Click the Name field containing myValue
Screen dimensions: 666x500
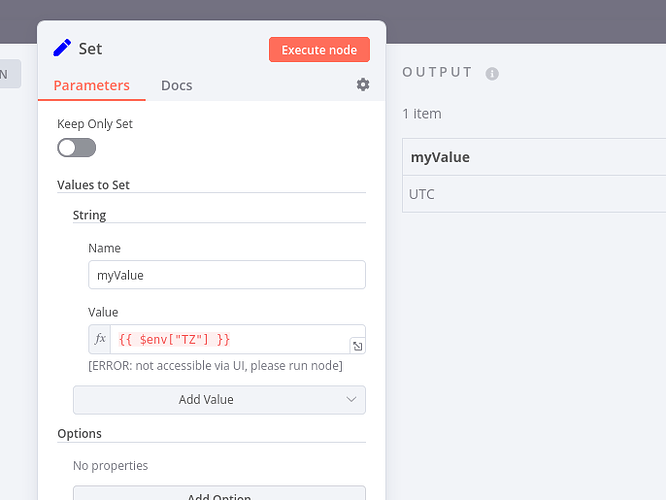(227, 275)
